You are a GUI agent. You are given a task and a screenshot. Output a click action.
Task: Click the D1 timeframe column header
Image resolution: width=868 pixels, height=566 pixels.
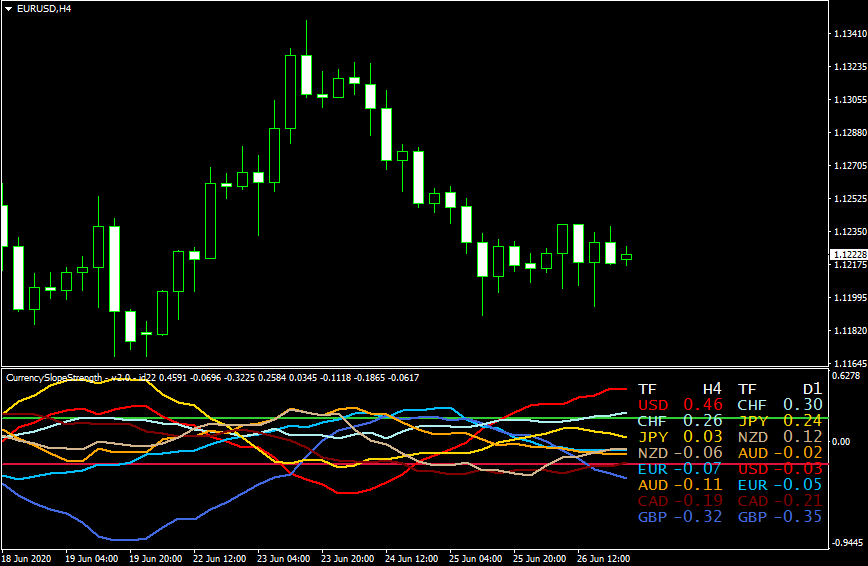[x=810, y=387]
